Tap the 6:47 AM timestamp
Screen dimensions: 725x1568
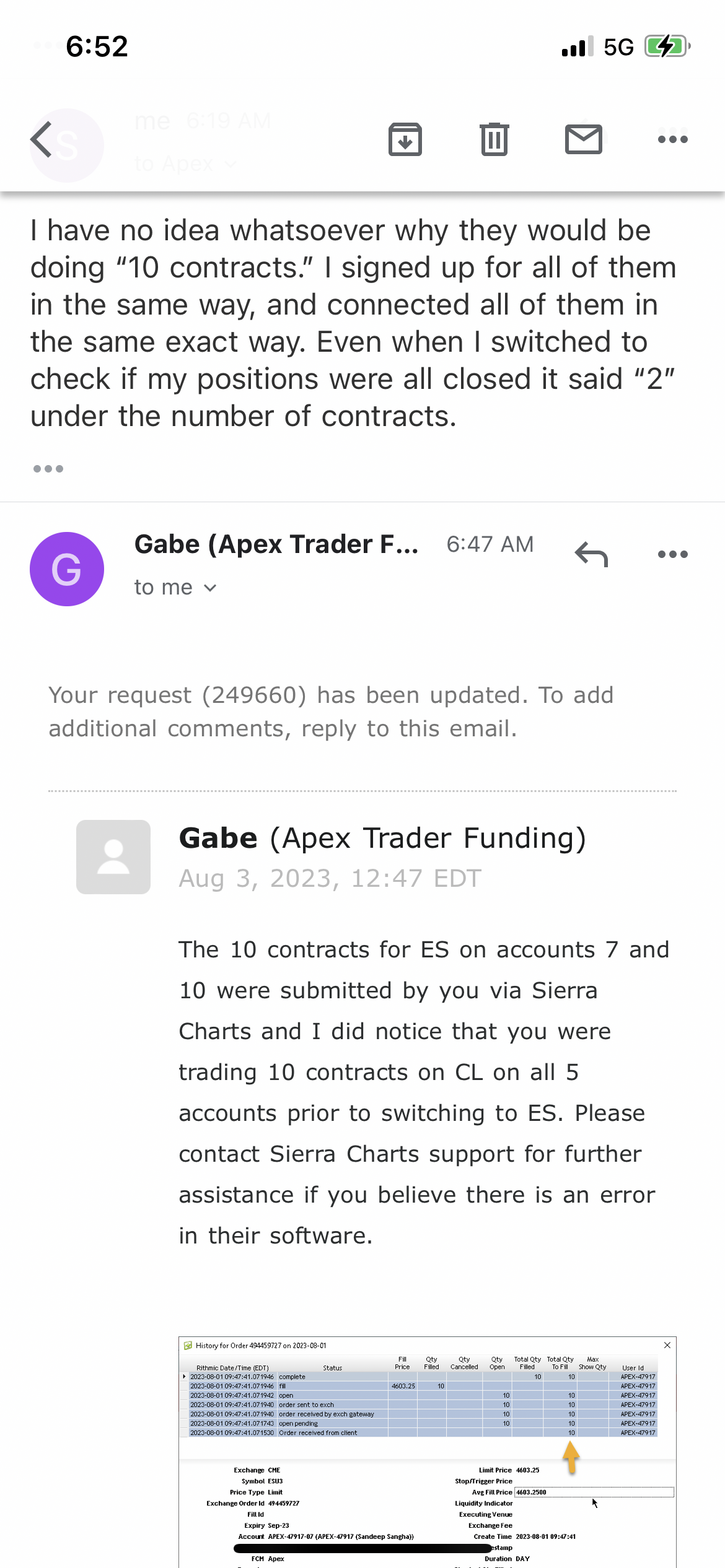click(x=490, y=544)
